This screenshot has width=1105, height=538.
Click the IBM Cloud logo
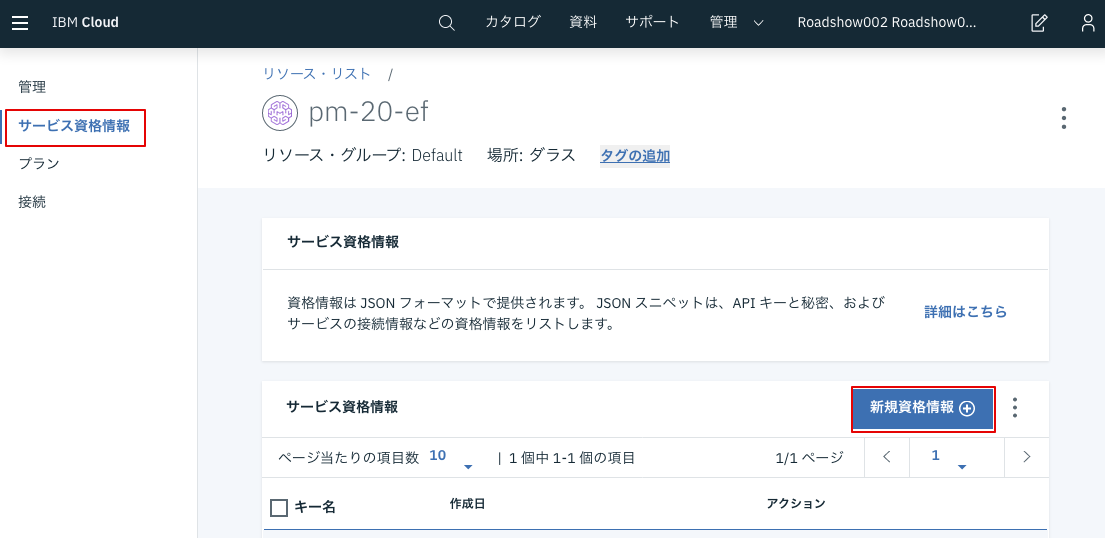(85, 23)
